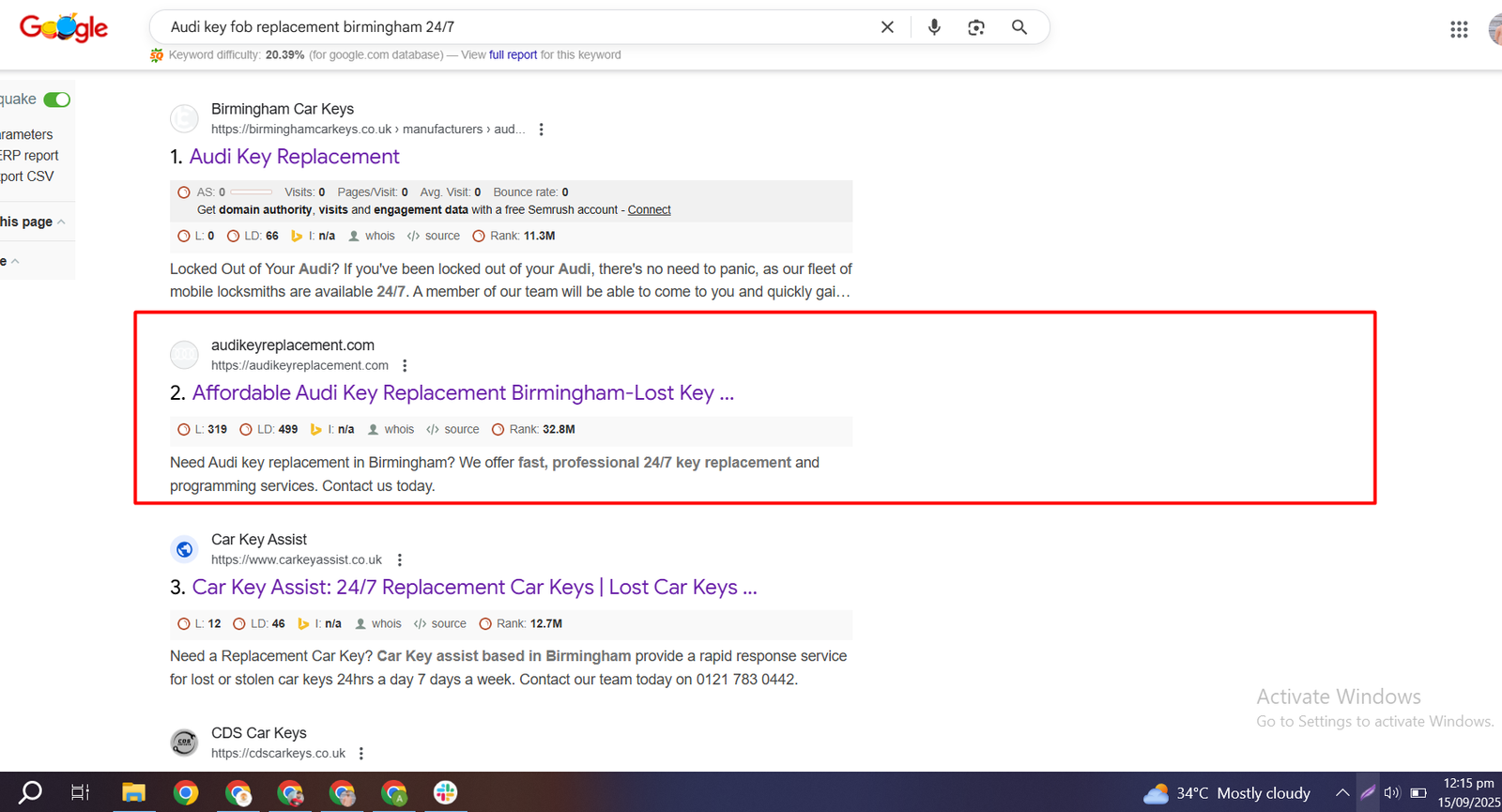Open the Google apps grid
Viewport: 1502px width, 812px height.
coord(1459,30)
